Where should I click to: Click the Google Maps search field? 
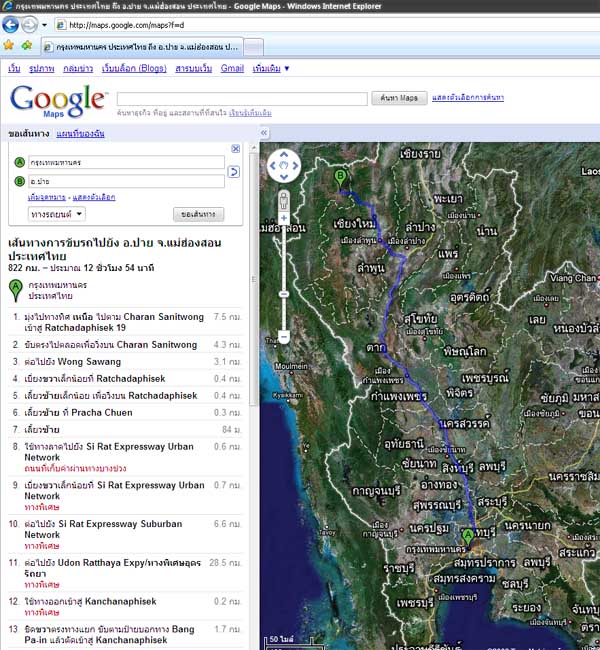(x=241, y=98)
